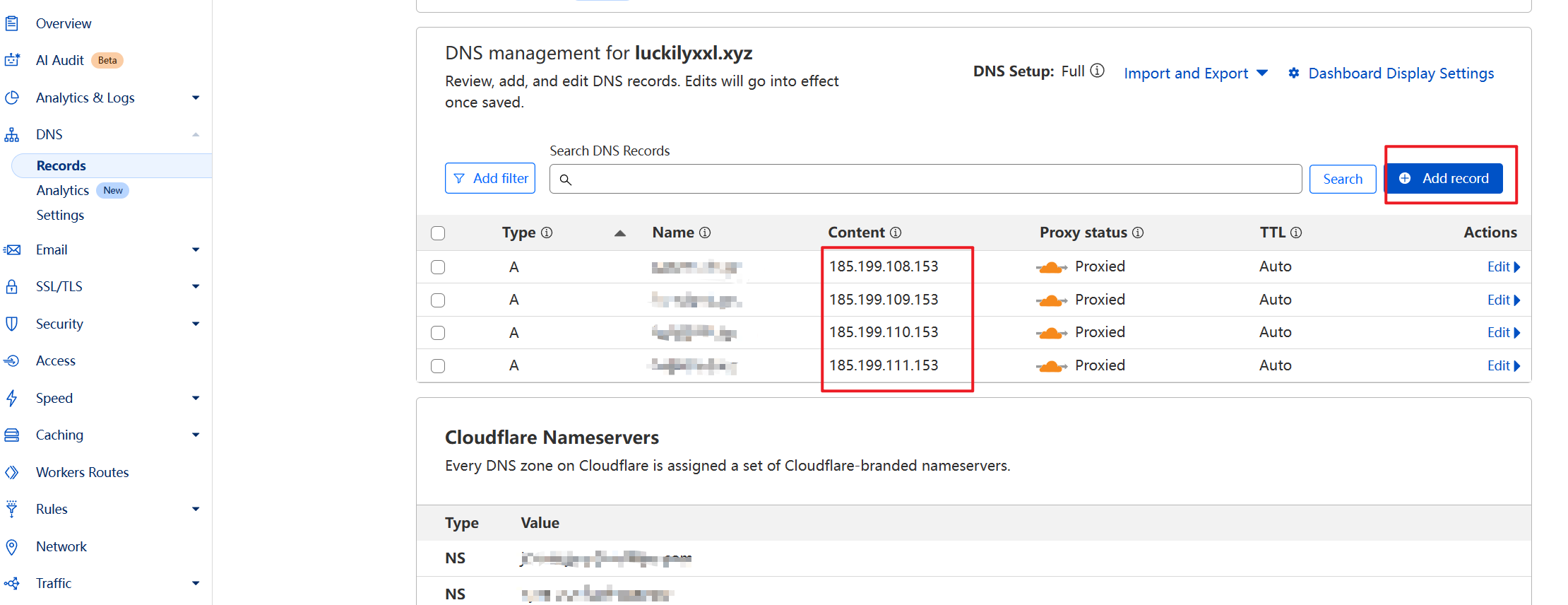The height and width of the screenshot is (605, 1568).
Task: Click the Add record button
Action: [x=1444, y=178]
